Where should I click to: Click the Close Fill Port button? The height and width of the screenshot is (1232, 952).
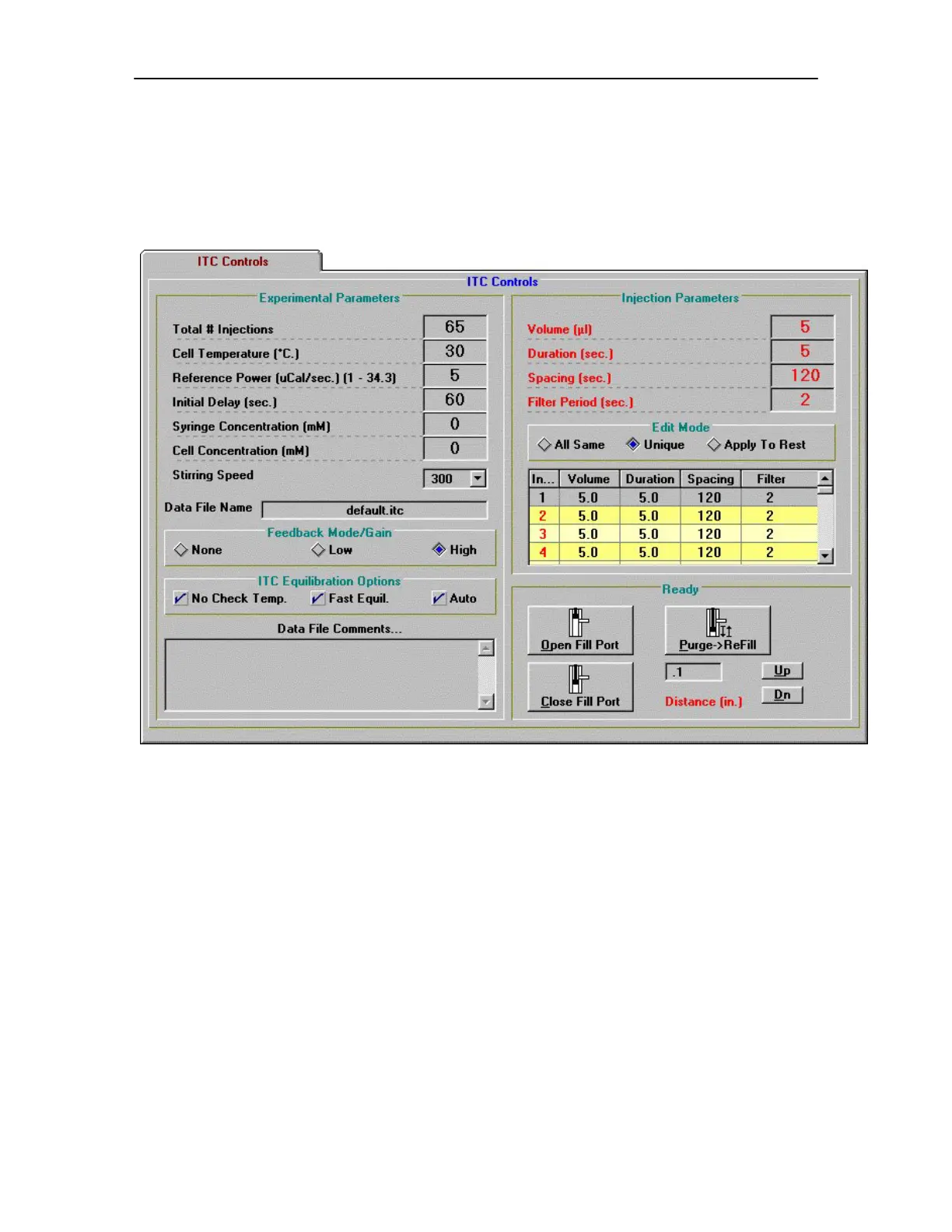[580, 687]
